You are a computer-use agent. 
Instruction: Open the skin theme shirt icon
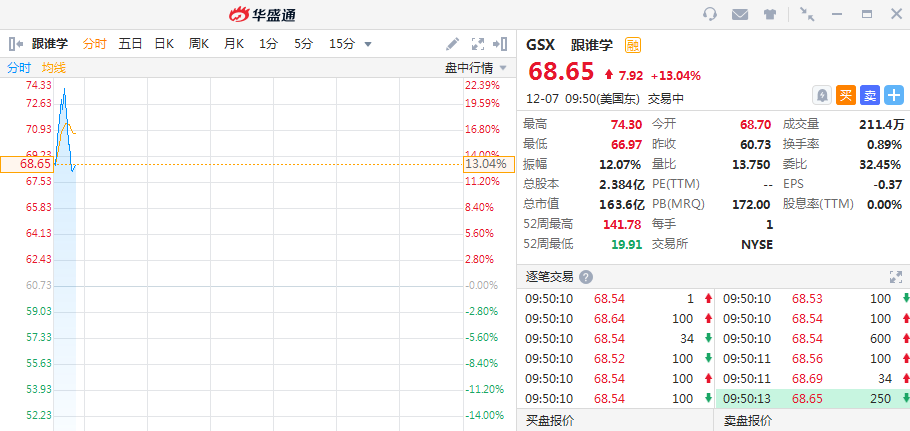tap(770, 14)
